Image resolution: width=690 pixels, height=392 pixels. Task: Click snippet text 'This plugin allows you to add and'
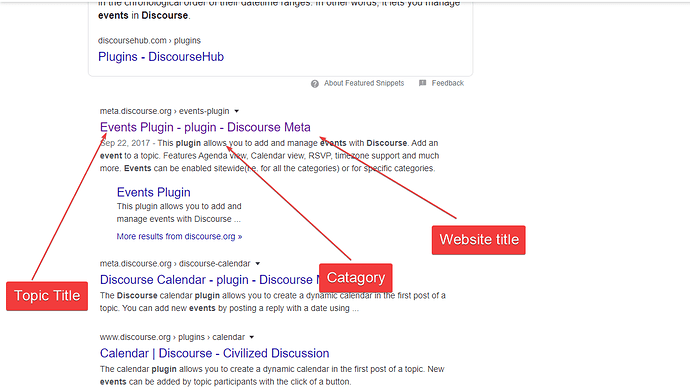(x=179, y=206)
